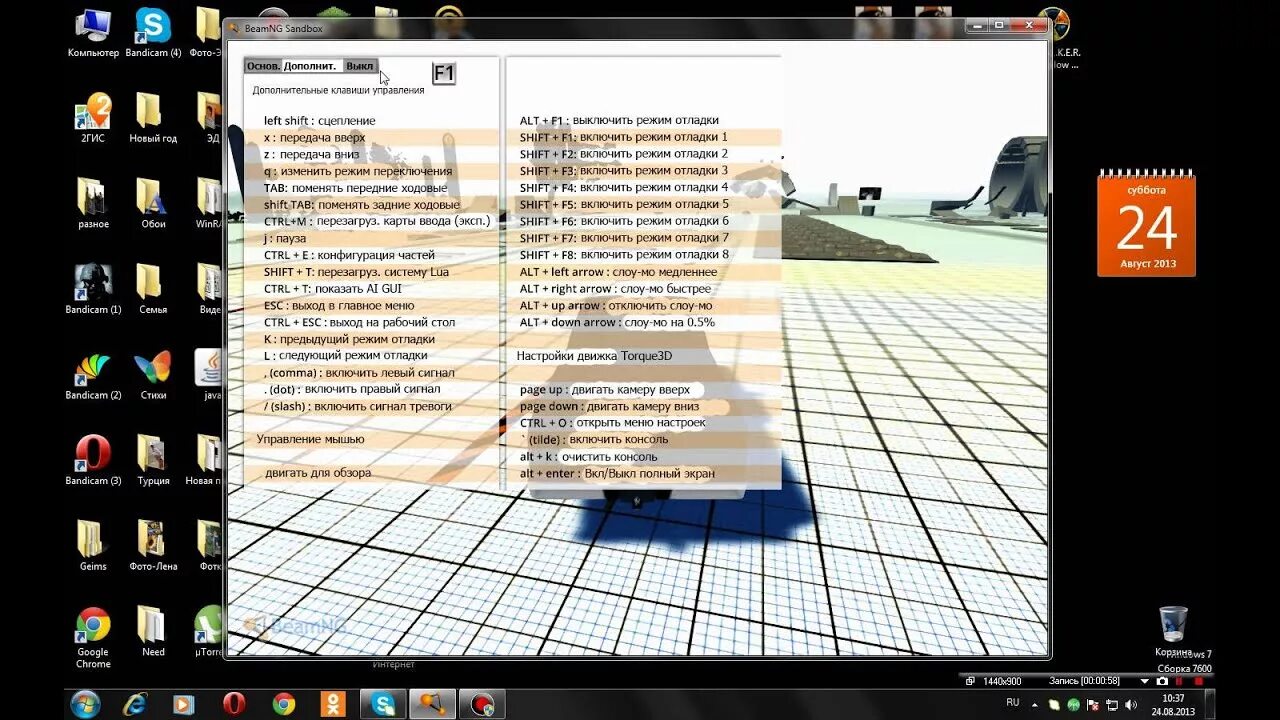Open the Bandicam (1) desktop shortcut
This screenshot has width=1280, height=720.
[x=93, y=290]
